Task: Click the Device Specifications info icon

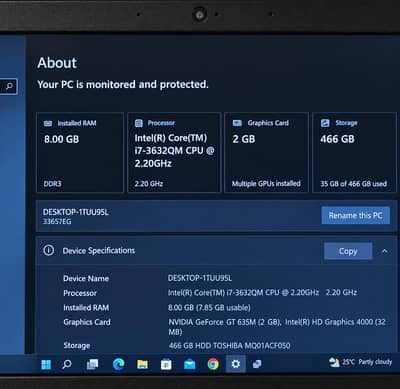Action: tap(49, 250)
